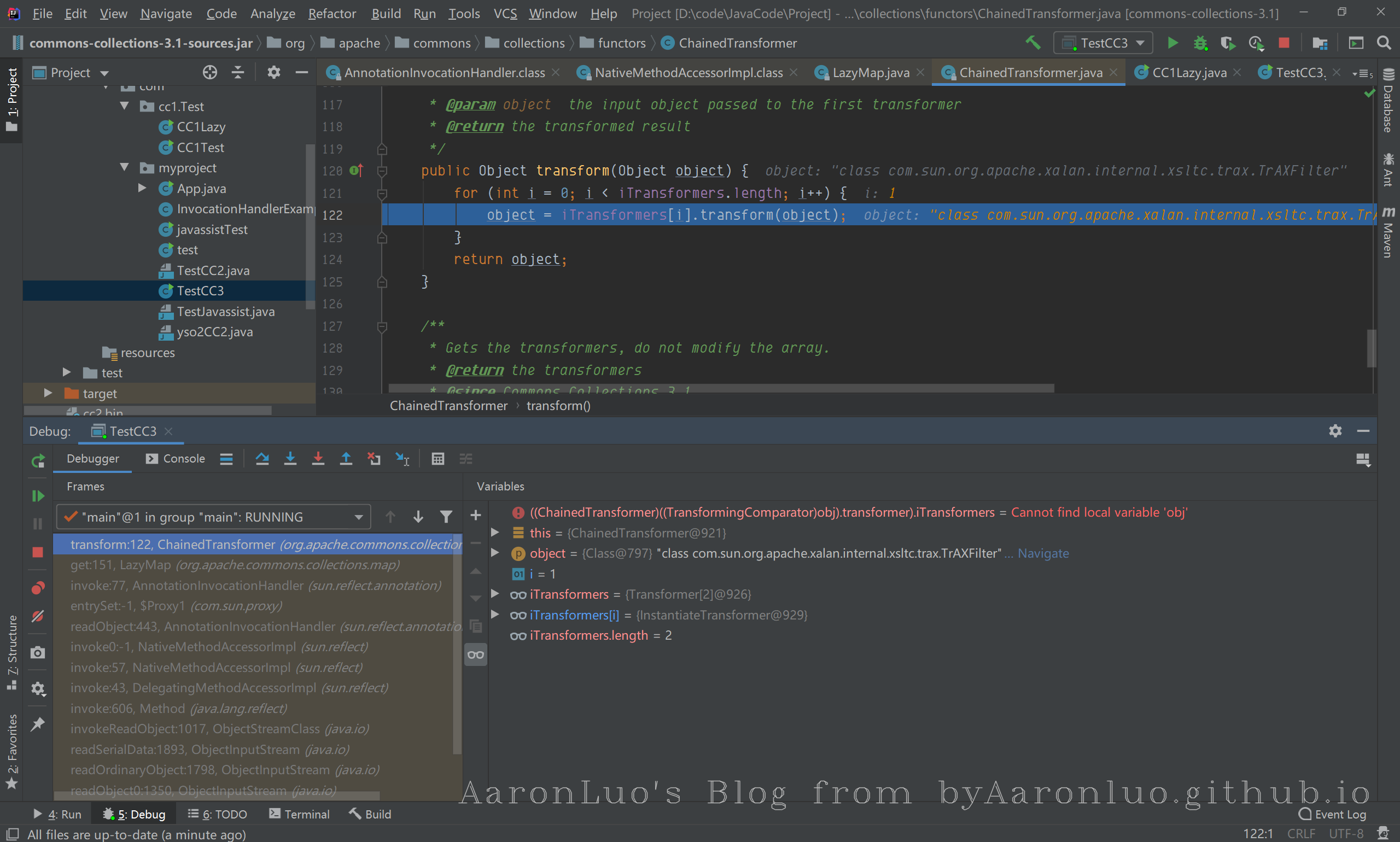Click the Step Into debugger icon

290,459
